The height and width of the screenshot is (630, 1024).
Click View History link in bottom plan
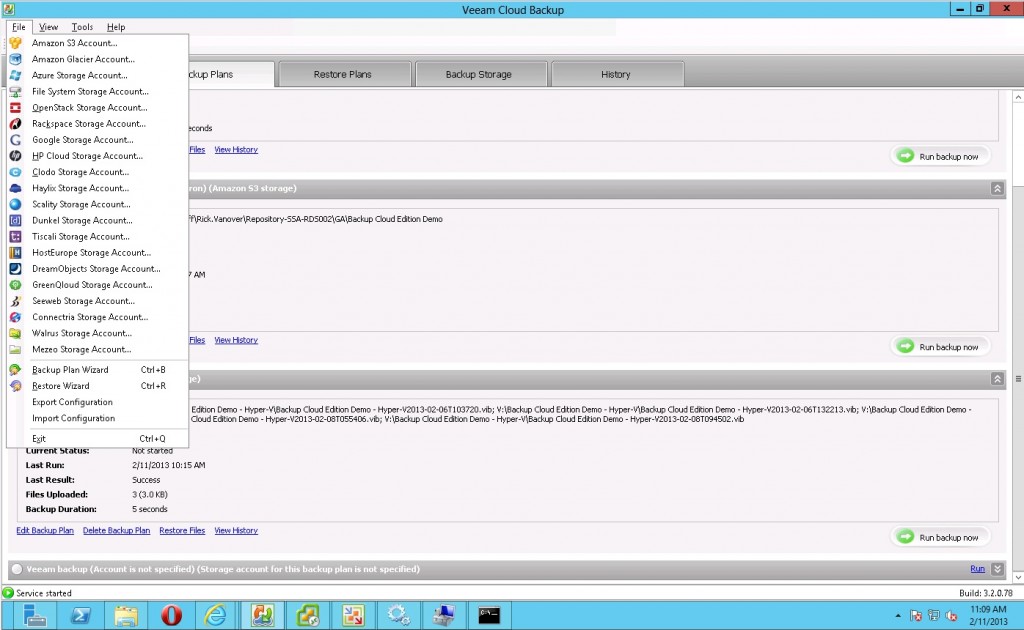236,531
